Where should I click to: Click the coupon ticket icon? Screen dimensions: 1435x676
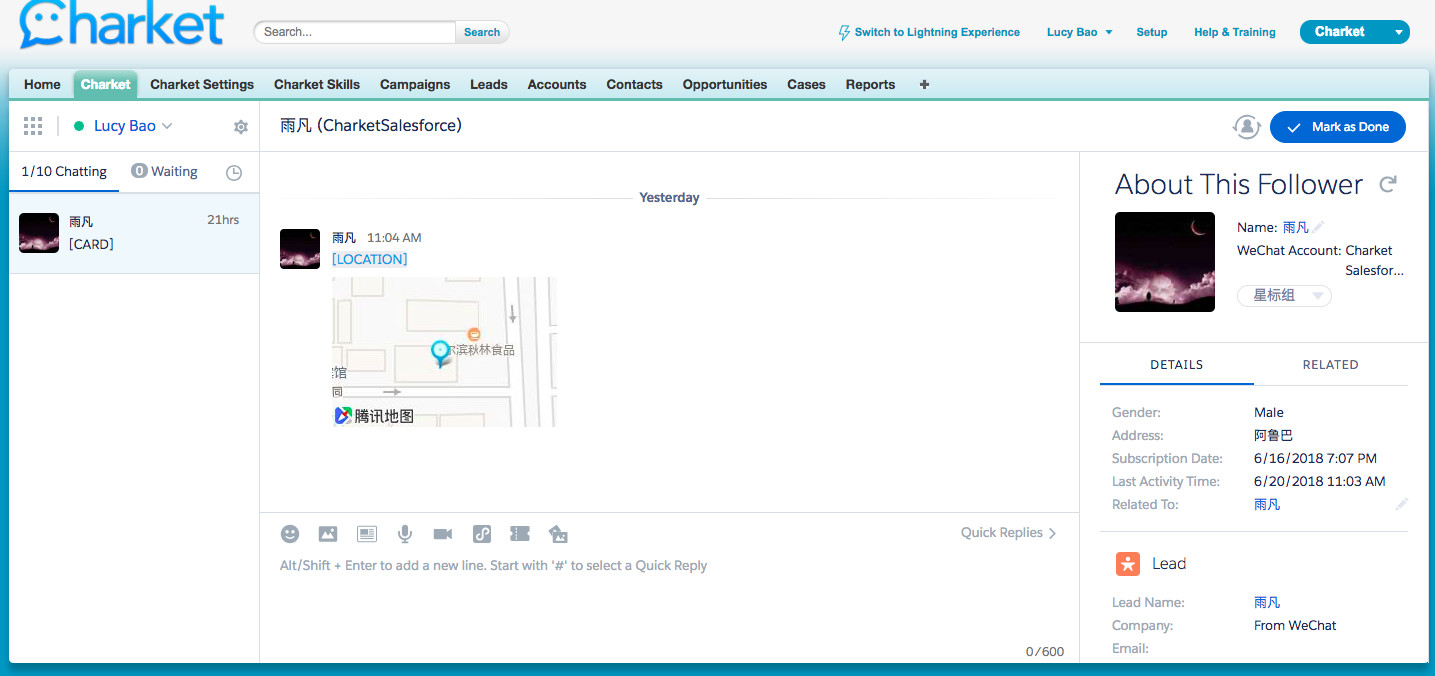[x=520, y=534]
